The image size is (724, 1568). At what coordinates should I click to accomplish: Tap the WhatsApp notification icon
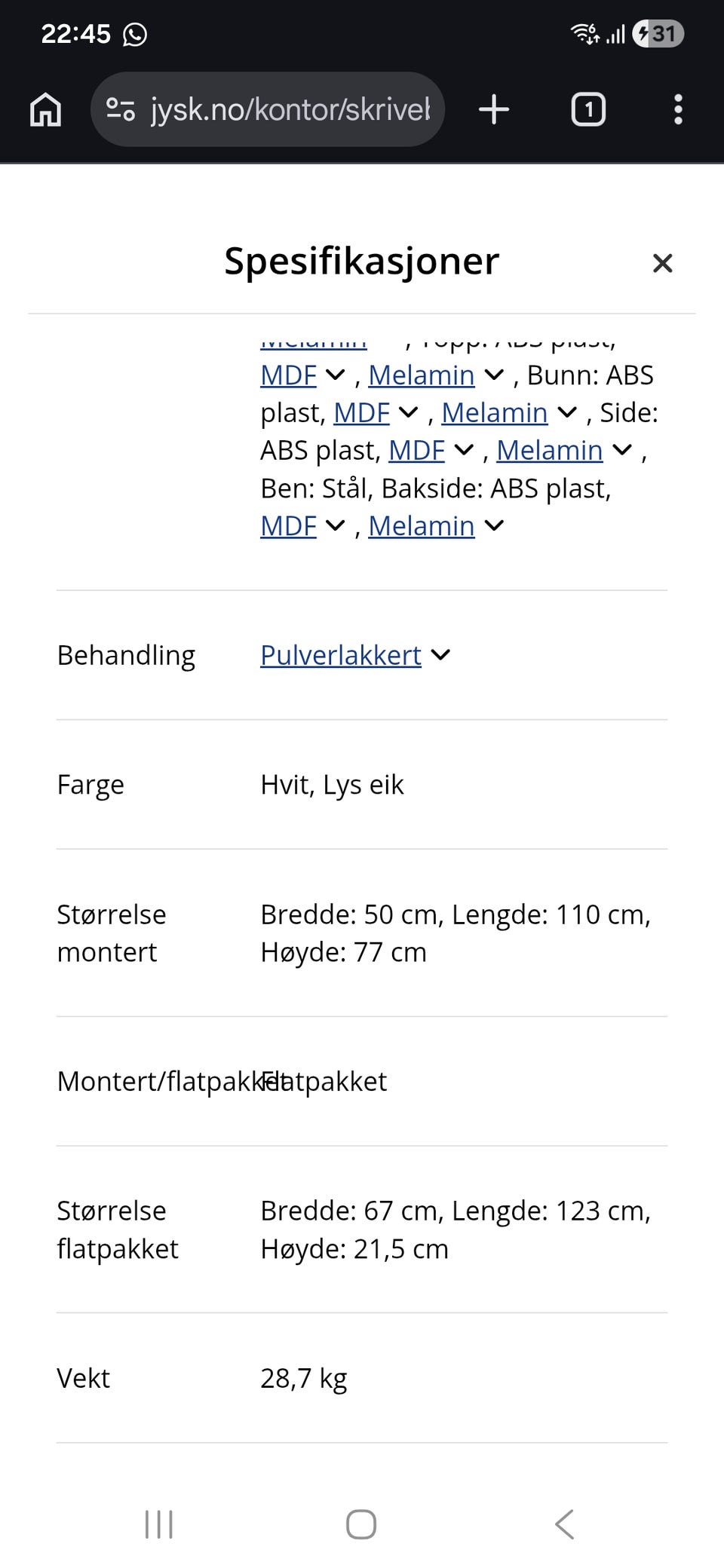click(x=136, y=33)
